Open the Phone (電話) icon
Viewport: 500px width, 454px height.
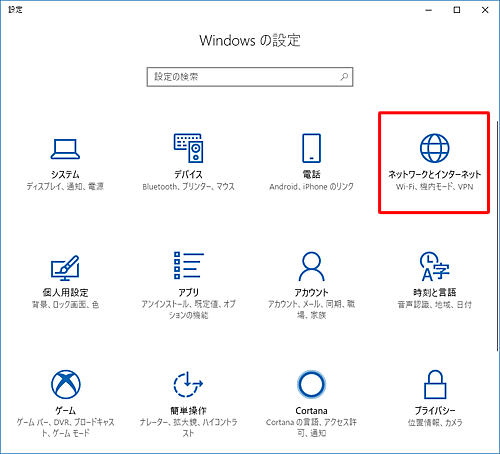(x=311, y=148)
